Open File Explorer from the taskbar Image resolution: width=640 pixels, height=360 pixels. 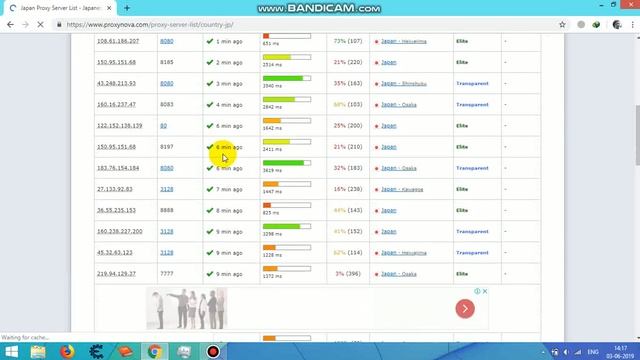pyautogui.click(x=38, y=351)
